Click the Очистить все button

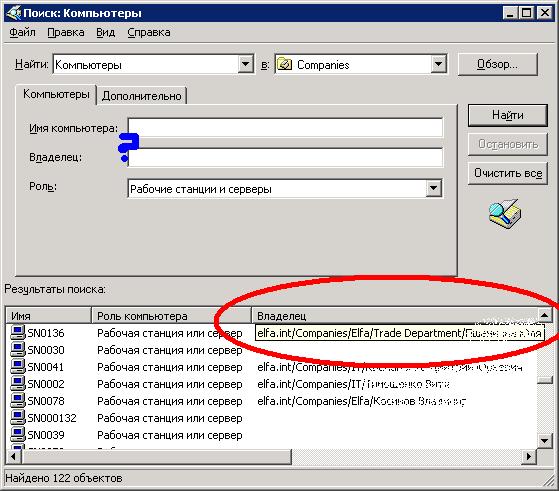tap(508, 173)
